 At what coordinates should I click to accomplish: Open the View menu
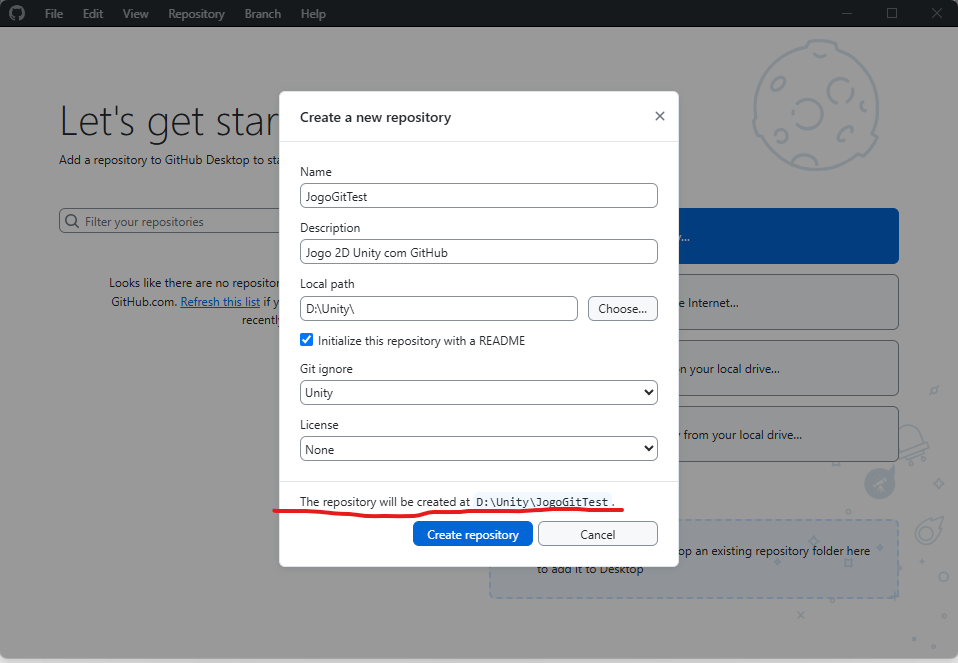click(x=135, y=14)
